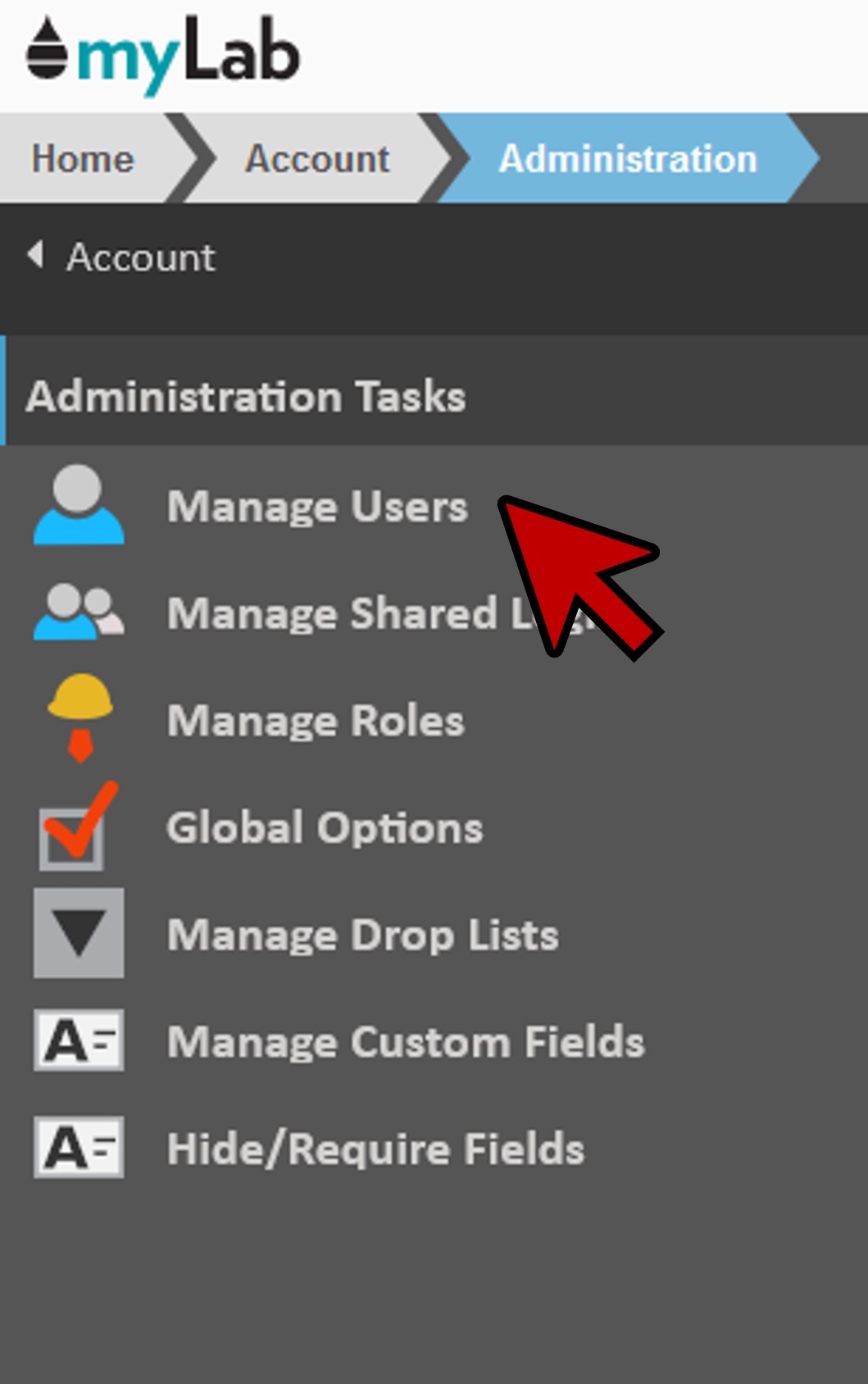
Task: Click the Manage Drop Lists arrow icon
Action: pos(79,933)
